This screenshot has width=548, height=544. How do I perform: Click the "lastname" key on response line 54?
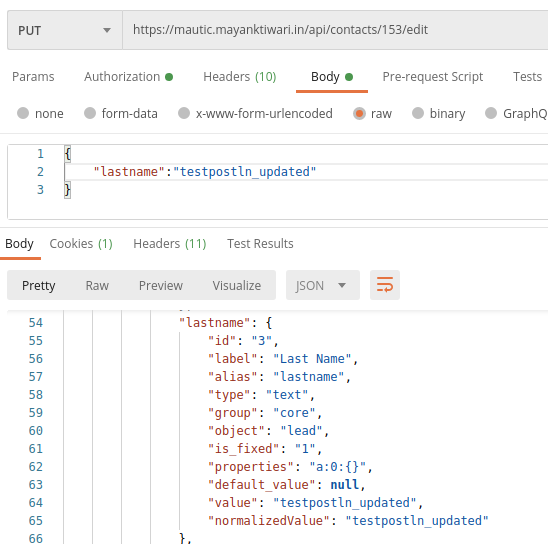[x=215, y=322]
